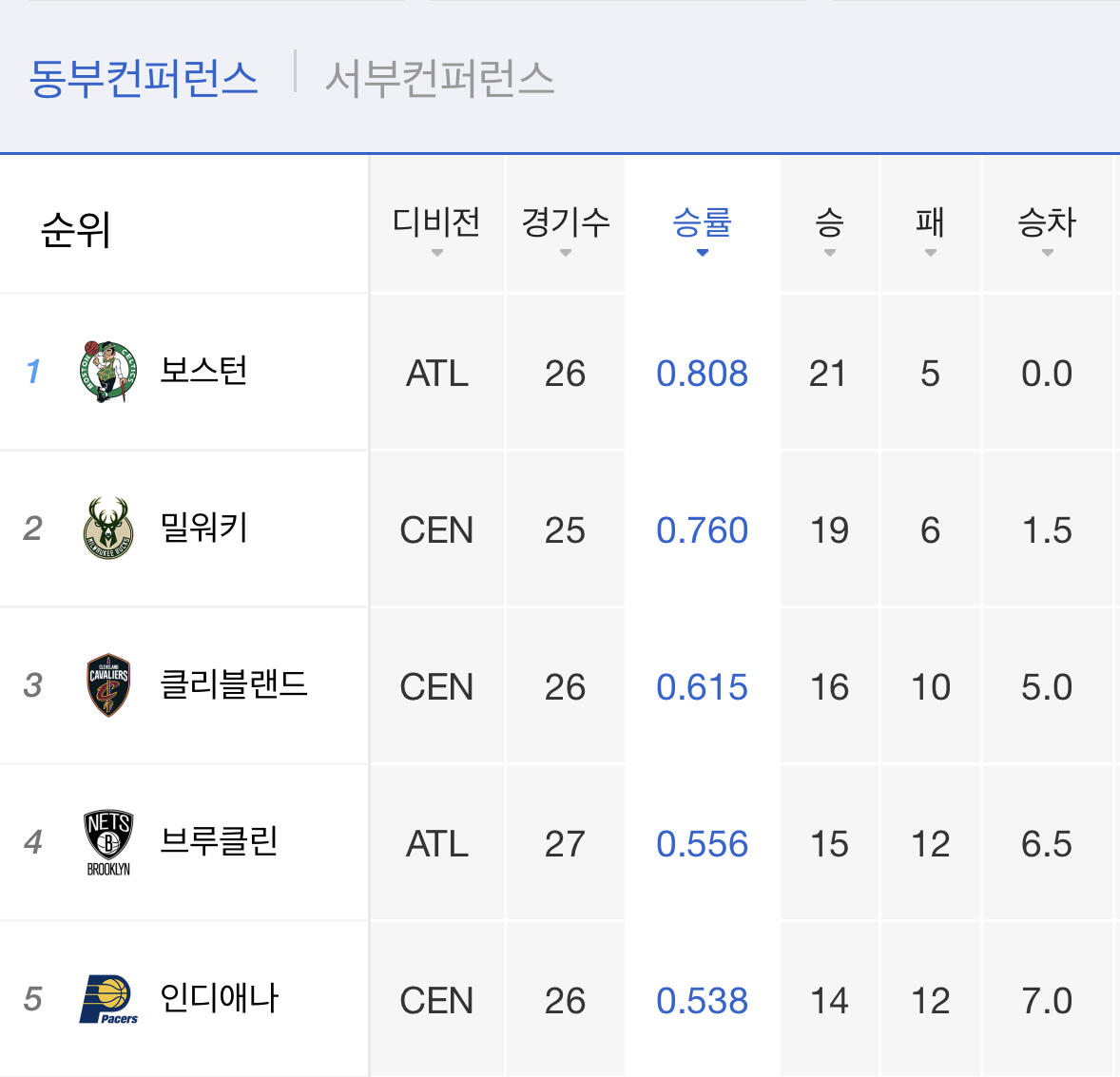Sort standings by 승차 column
The height and width of the screenshot is (1077, 1120).
tap(1047, 228)
